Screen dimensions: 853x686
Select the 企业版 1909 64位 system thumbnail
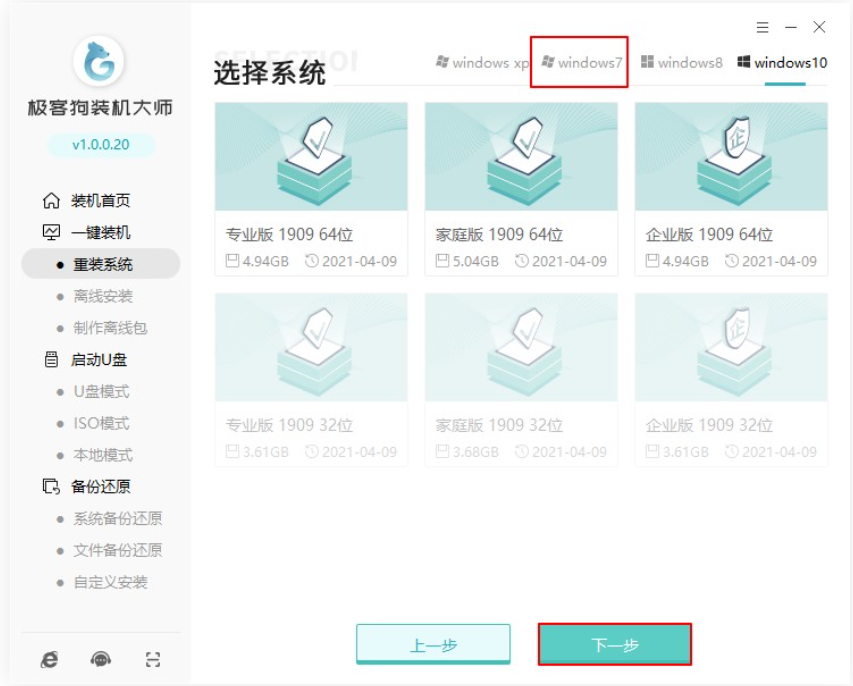click(x=731, y=157)
